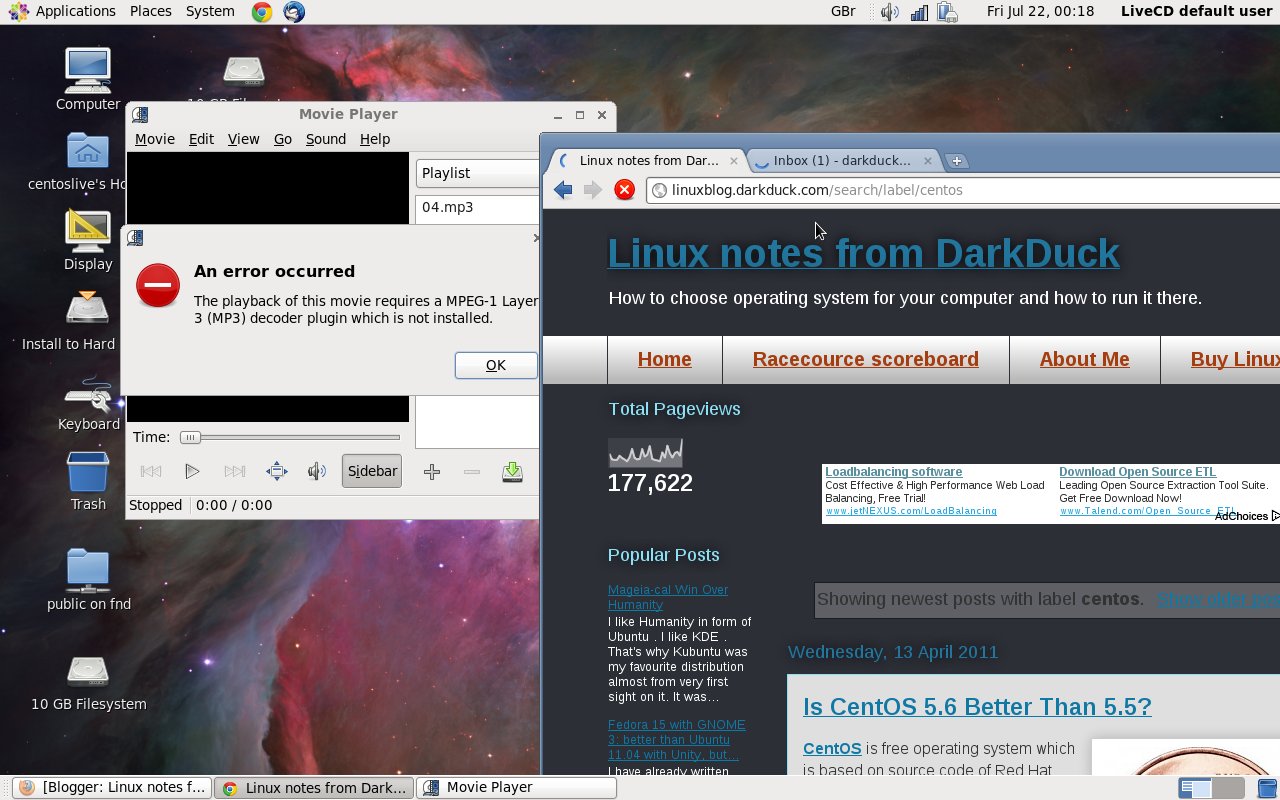
Task: Open the Go menu in Movie Player
Action: pos(283,139)
